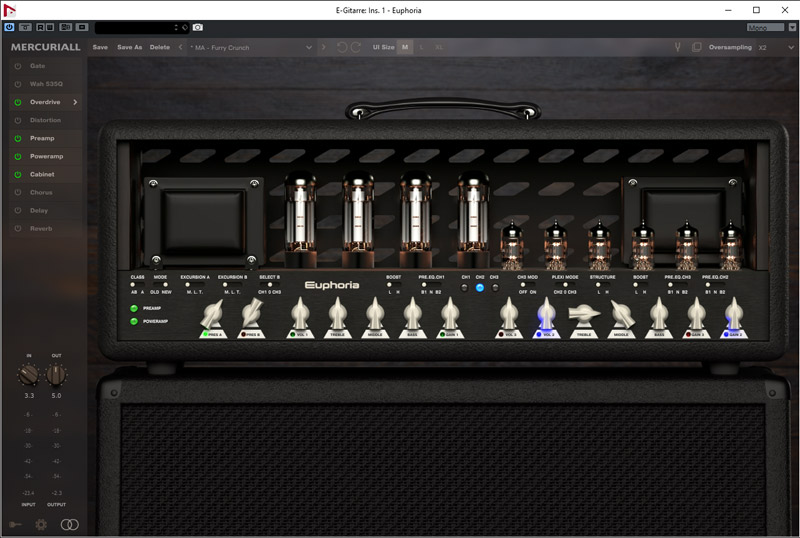Click the Save As button

[x=129, y=47]
